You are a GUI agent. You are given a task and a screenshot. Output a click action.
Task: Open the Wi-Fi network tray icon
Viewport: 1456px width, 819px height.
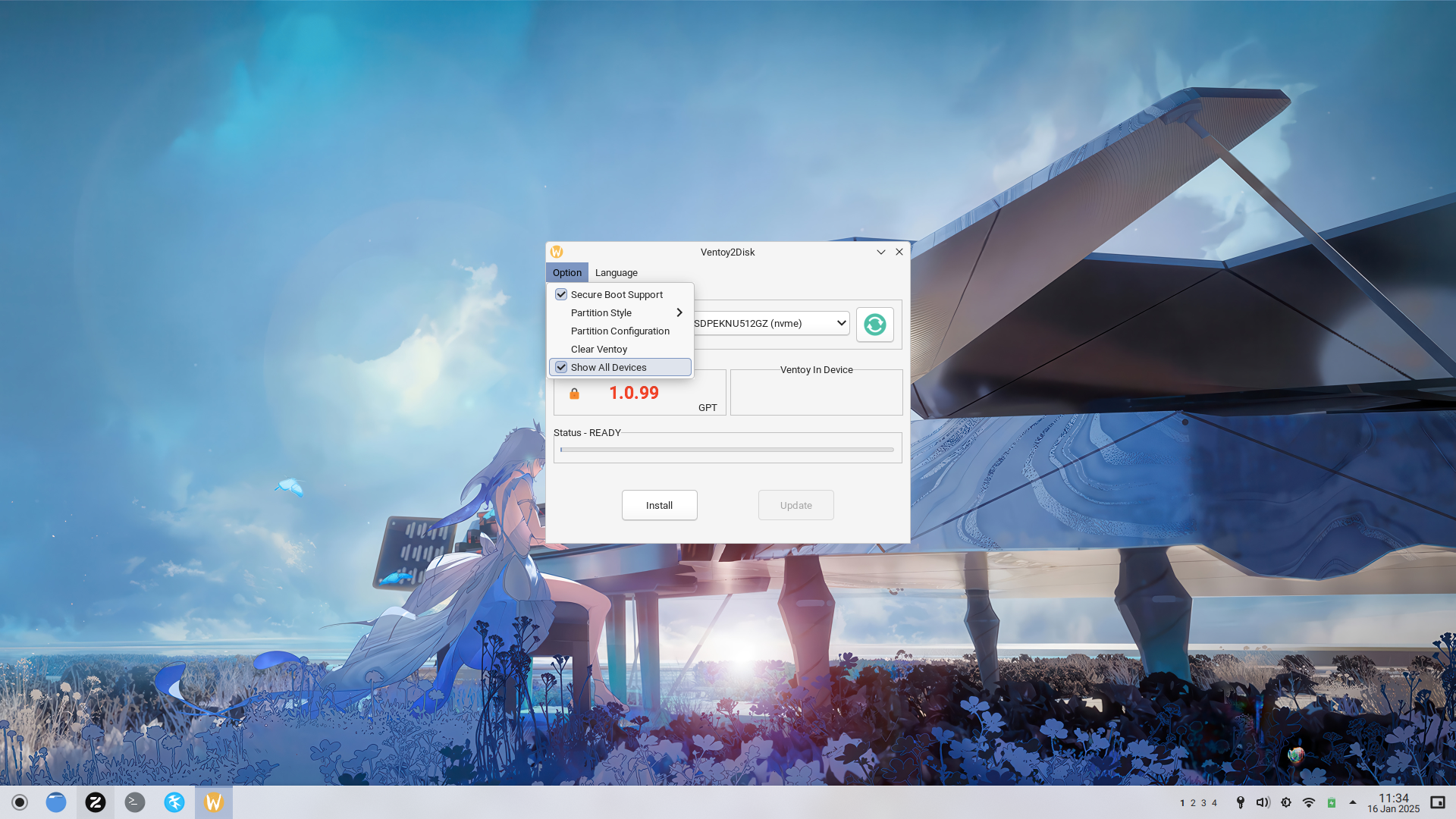coord(1309,802)
